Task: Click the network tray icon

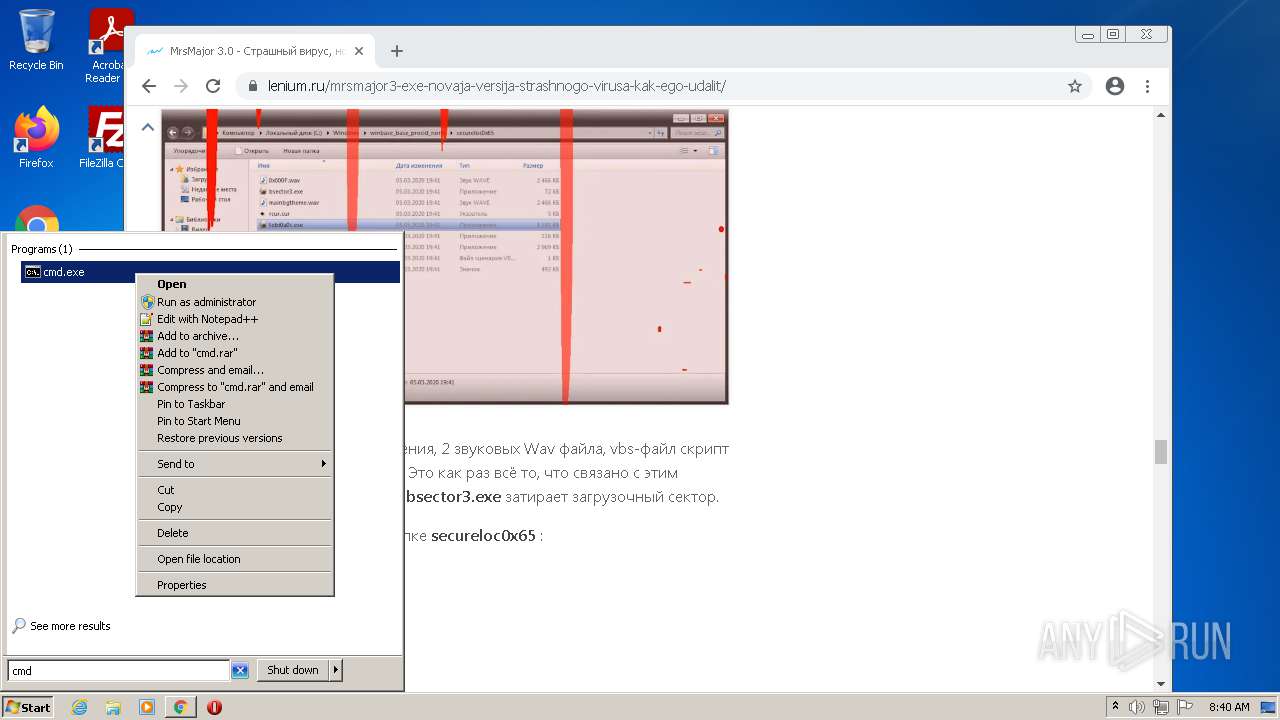Action: [x=1161, y=707]
